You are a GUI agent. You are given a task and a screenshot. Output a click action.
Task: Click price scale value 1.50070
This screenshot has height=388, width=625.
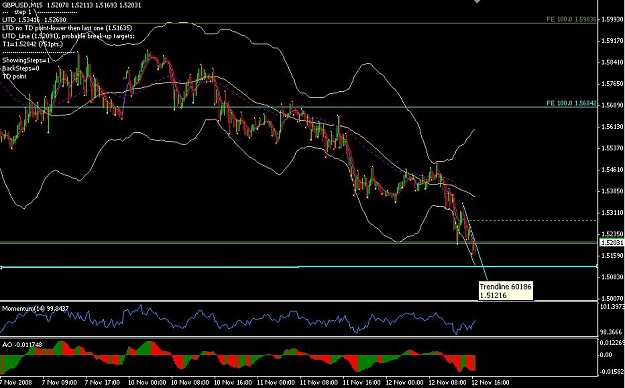(613, 298)
